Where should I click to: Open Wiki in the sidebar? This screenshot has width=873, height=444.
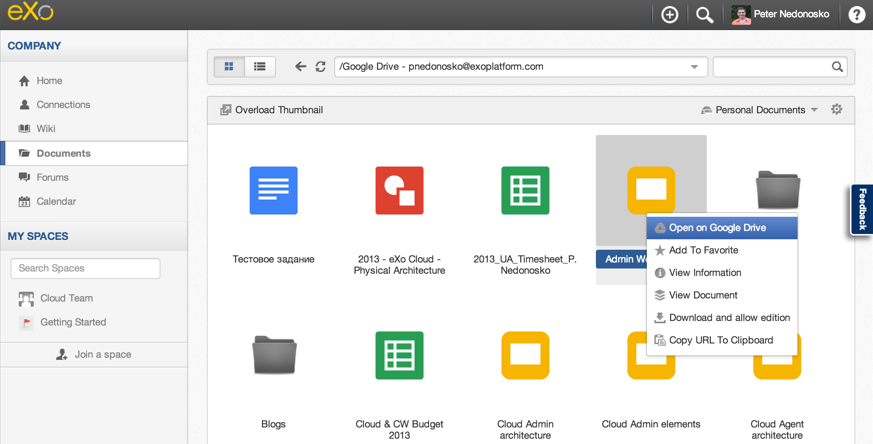pyautogui.click(x=37, y=129)
